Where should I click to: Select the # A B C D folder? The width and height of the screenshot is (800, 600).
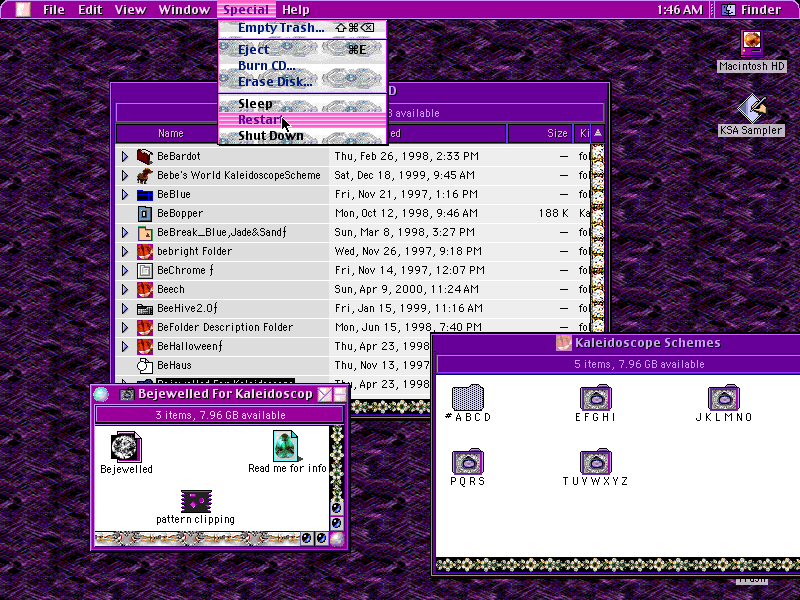pos(468,397)
